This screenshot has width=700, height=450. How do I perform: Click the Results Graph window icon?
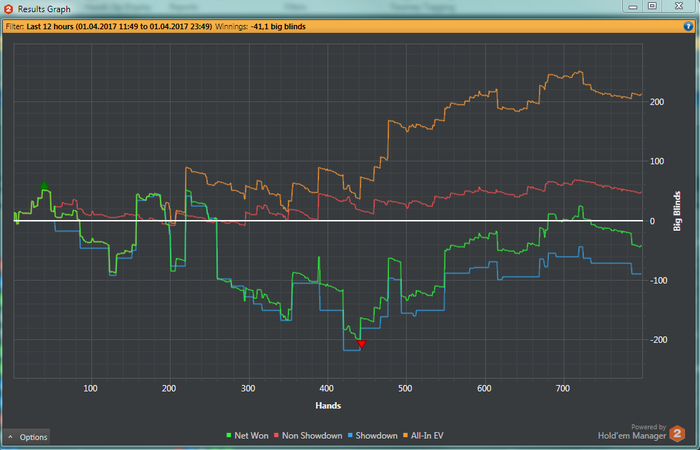(8, 8)
